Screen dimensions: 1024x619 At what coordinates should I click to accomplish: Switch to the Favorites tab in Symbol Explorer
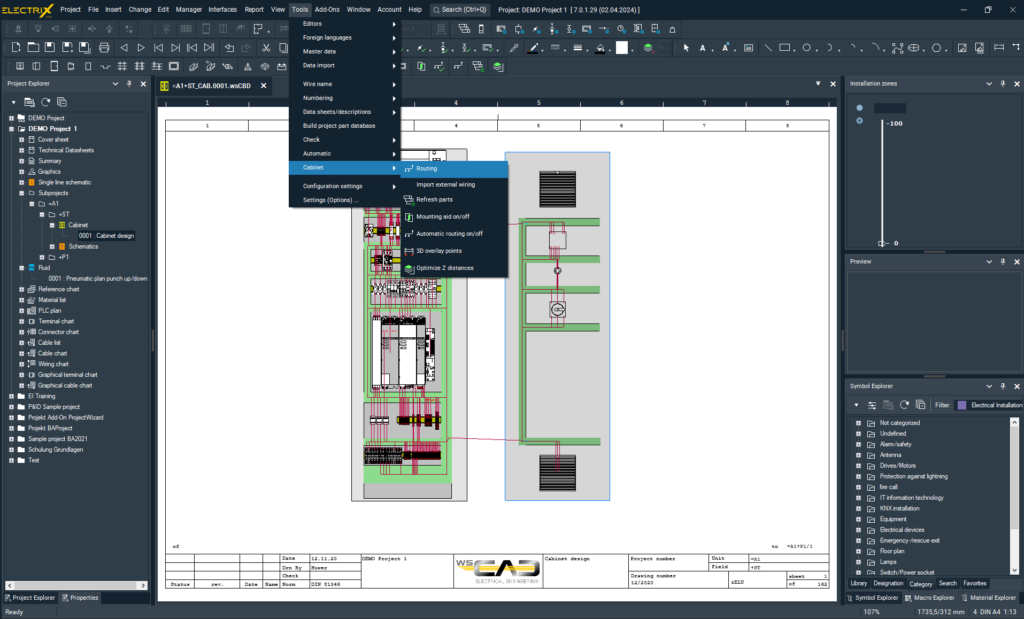(975, 583)
